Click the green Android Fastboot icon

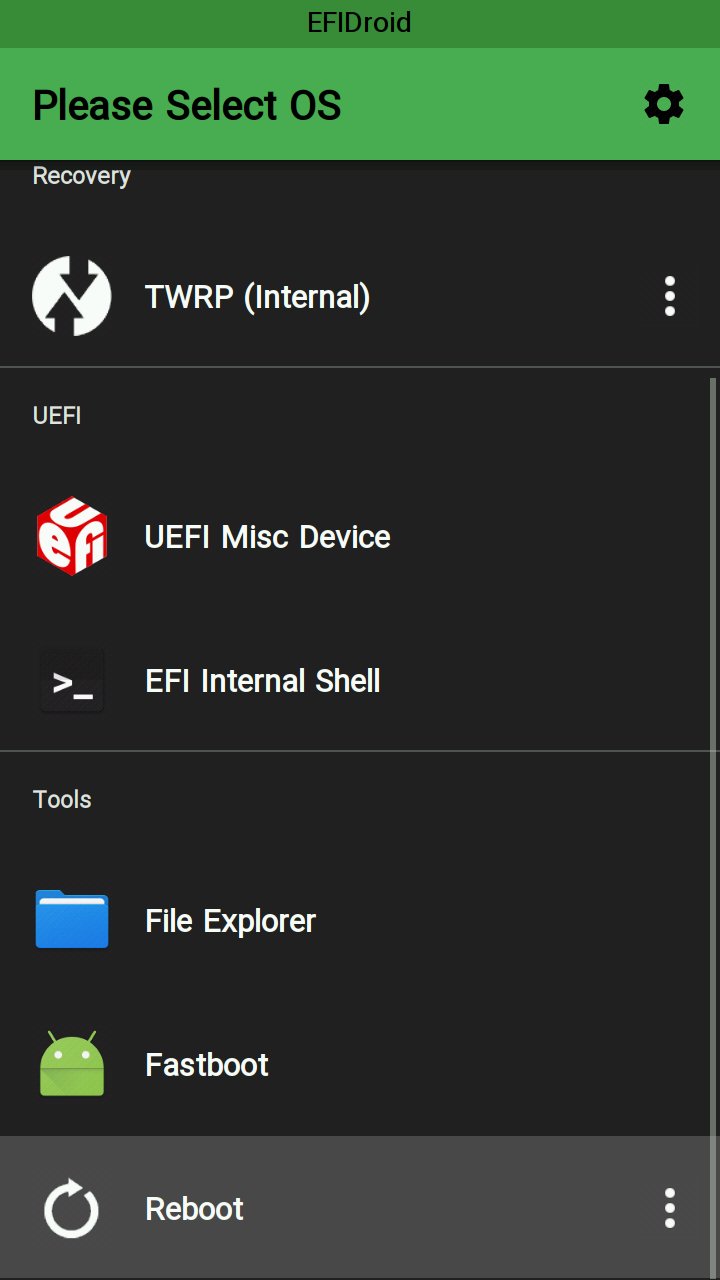click(x=72, y=1064)
